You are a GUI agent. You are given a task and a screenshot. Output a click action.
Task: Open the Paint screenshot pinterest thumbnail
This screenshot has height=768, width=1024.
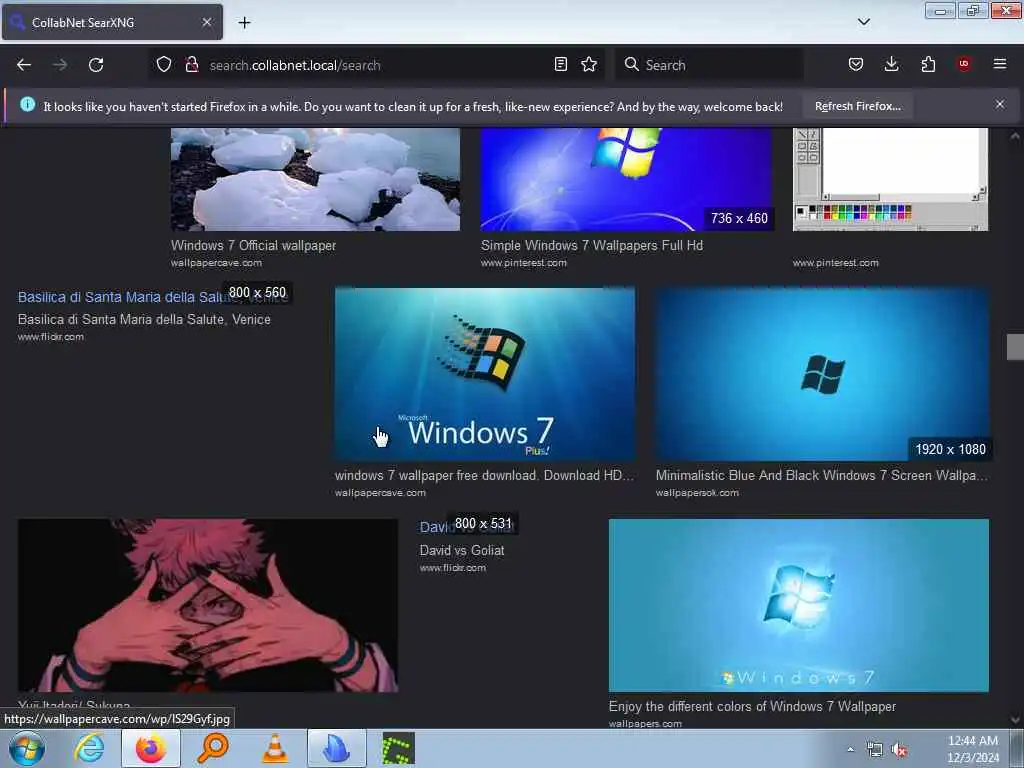tap(890, 179)
